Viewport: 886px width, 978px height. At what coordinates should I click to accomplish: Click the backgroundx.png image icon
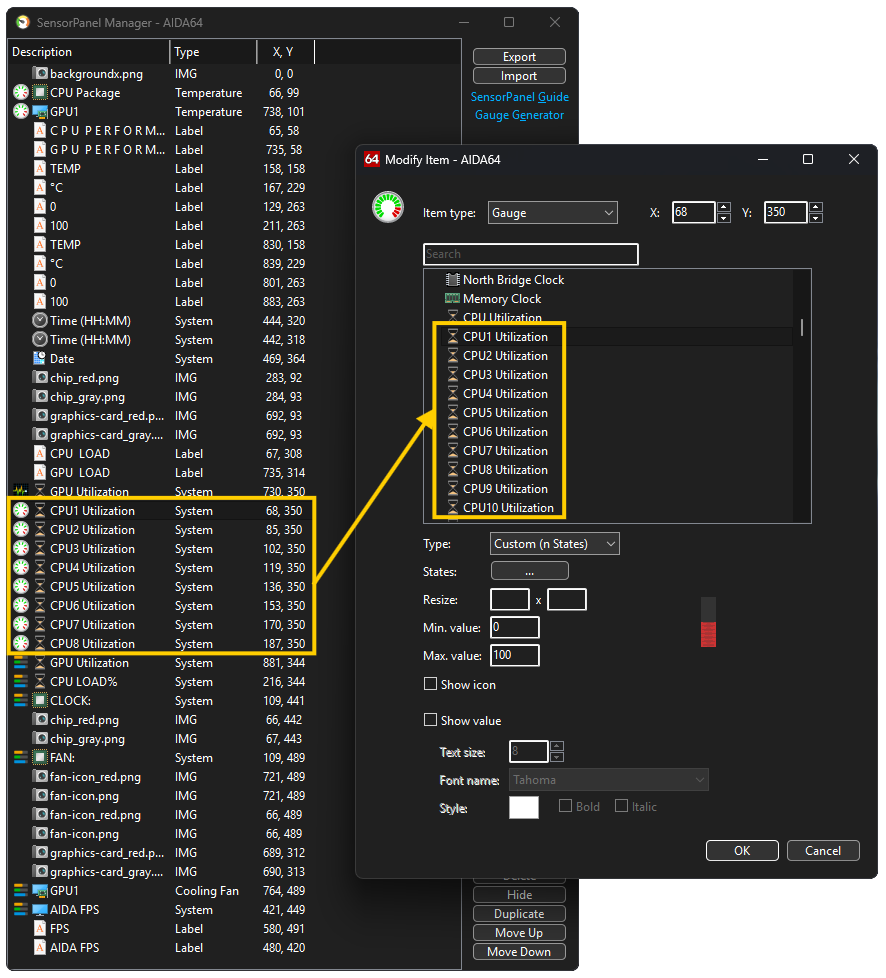point(41,74)
